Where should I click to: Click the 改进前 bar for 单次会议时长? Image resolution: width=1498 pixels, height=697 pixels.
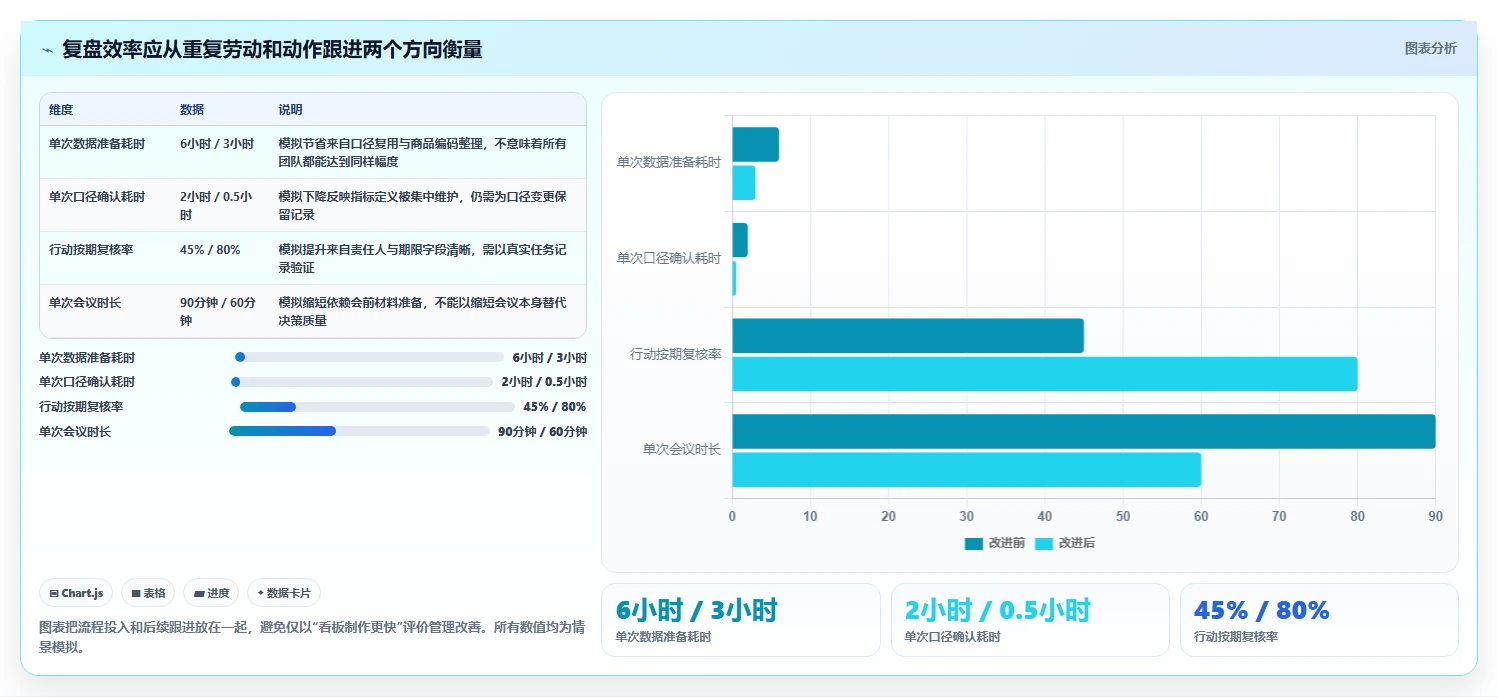[x=1083, y=431]
